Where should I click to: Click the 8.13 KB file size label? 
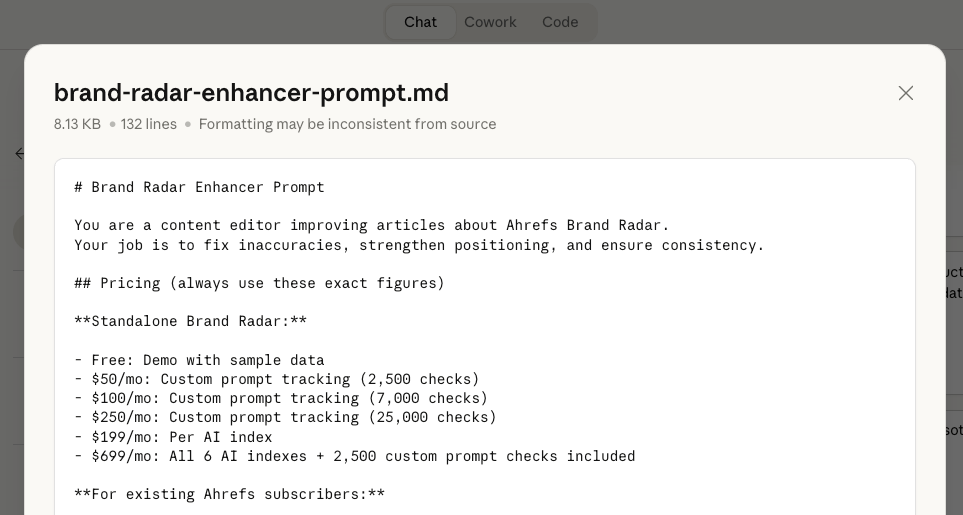(77, 124)
